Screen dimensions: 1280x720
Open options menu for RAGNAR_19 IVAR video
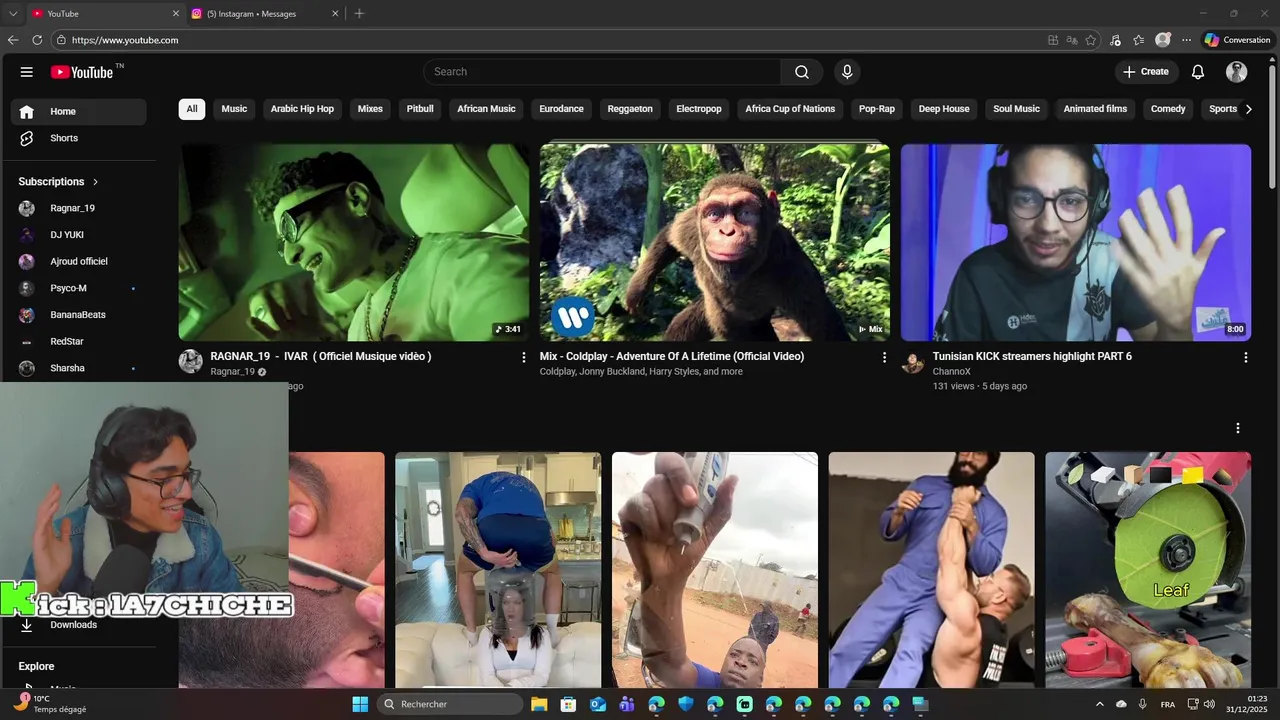(x=523, y=357)
